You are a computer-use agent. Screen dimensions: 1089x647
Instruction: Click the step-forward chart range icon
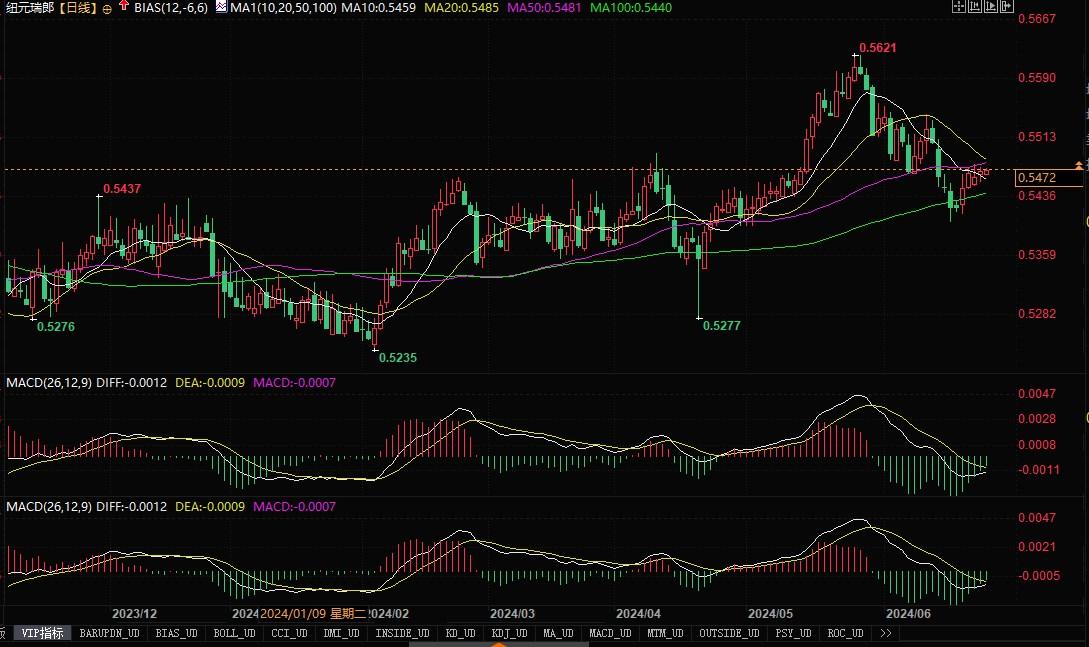point(991,6)
